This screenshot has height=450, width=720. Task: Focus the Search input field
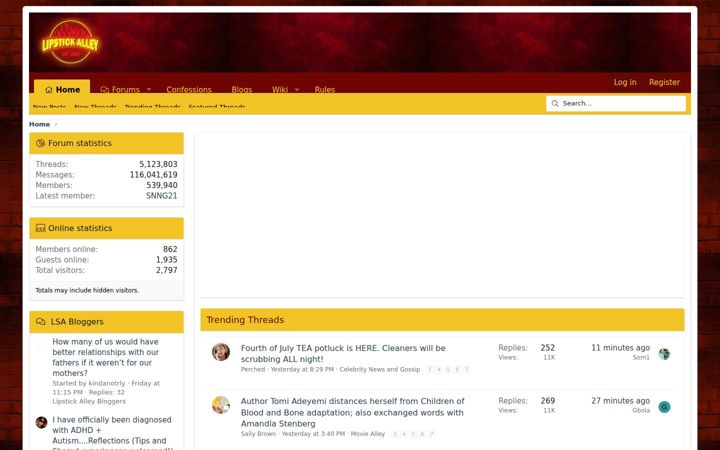(616, 104)
